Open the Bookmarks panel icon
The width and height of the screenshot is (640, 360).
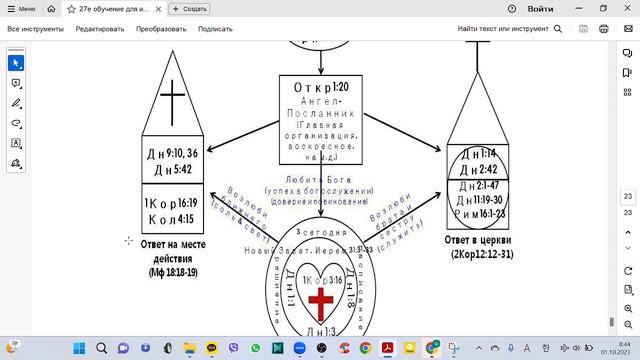[x=628, y=73]
